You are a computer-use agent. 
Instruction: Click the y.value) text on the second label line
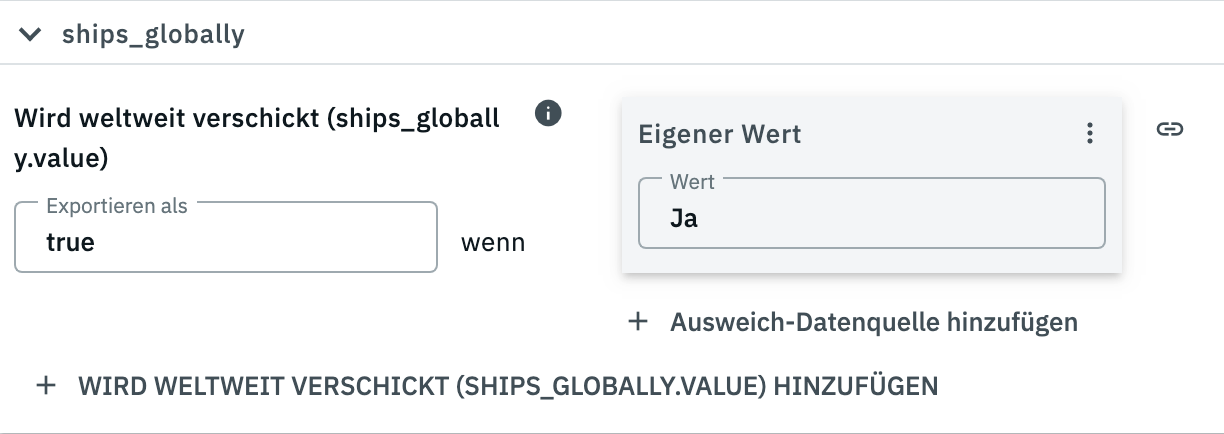62,158
